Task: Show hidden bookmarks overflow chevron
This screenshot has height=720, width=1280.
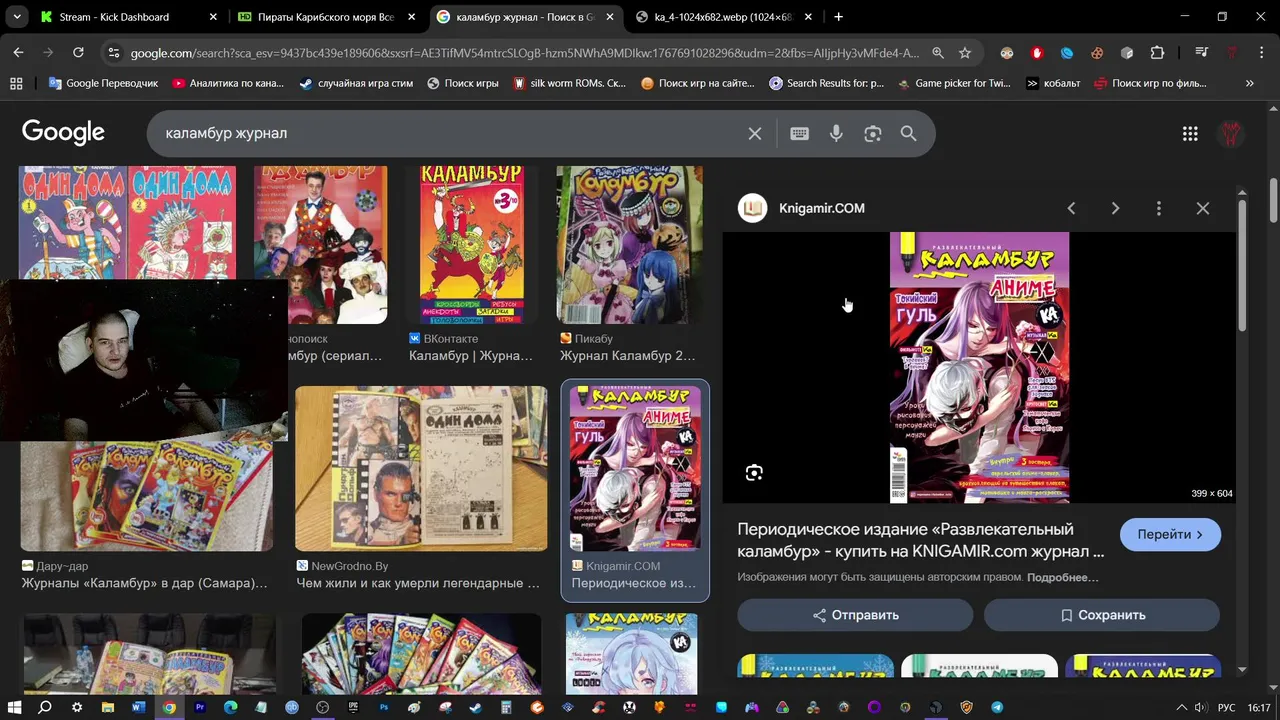Action: tap(1250, 83)
